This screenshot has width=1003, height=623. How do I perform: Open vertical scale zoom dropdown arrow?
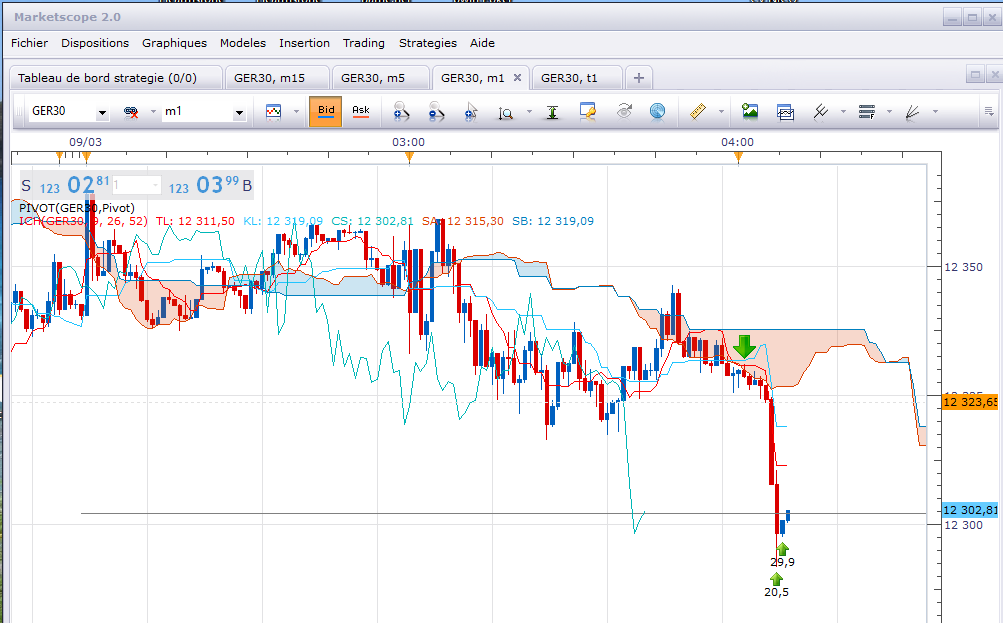(x=529, y=112)
